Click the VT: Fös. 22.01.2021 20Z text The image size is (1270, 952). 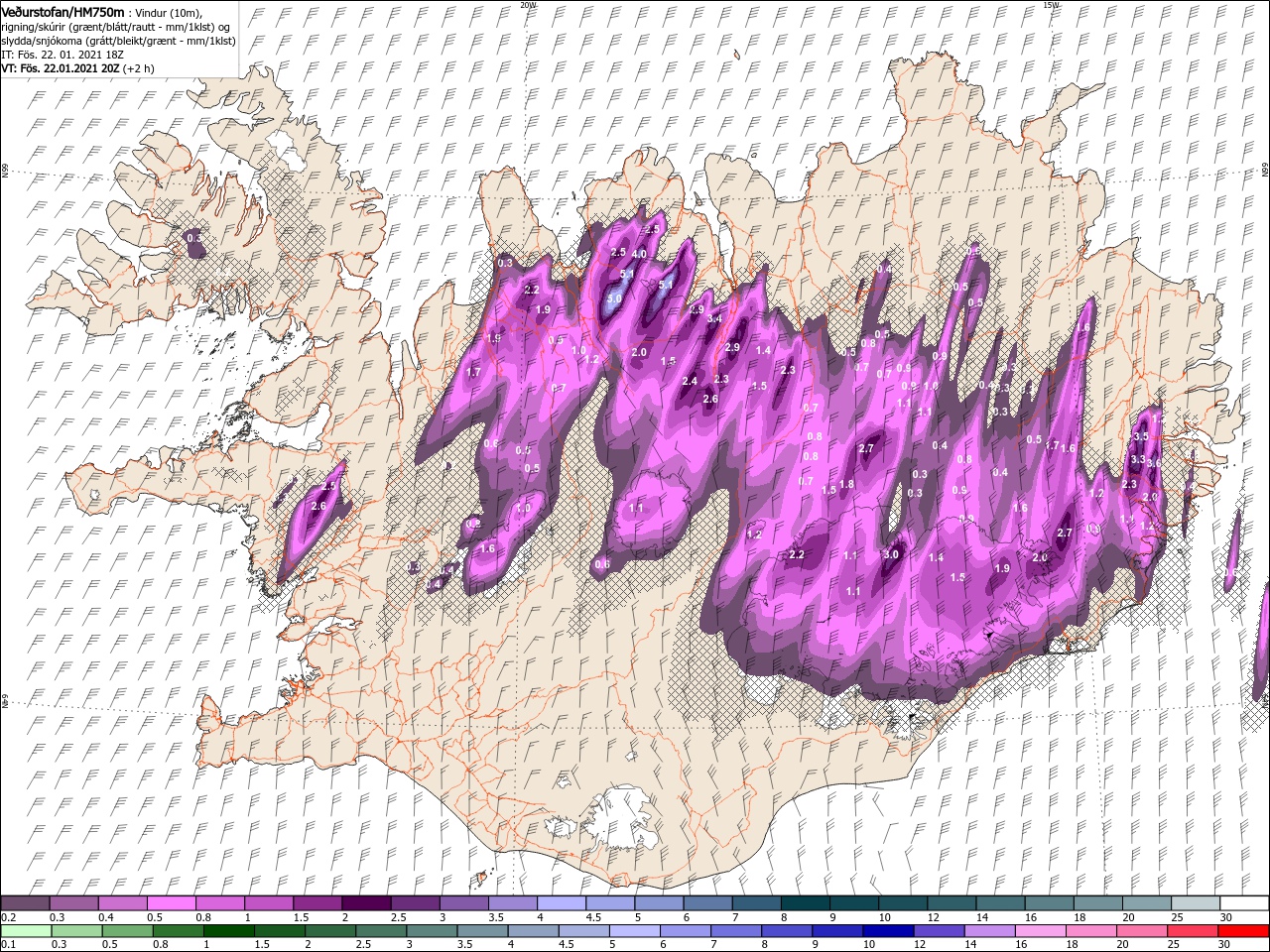click(x=61, y=68)
